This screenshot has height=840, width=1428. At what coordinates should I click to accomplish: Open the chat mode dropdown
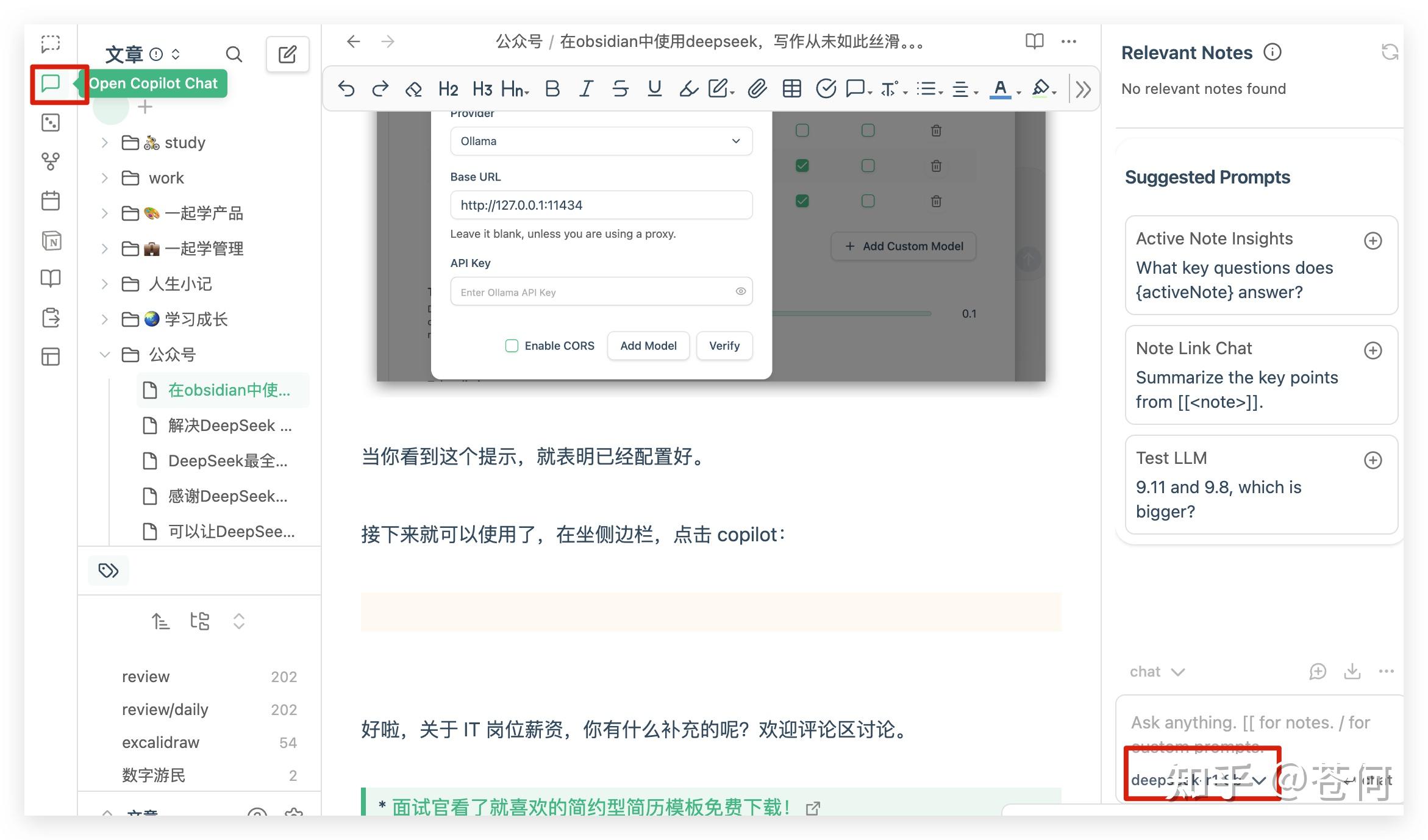pyautogui.click(x=1156, y=671)
